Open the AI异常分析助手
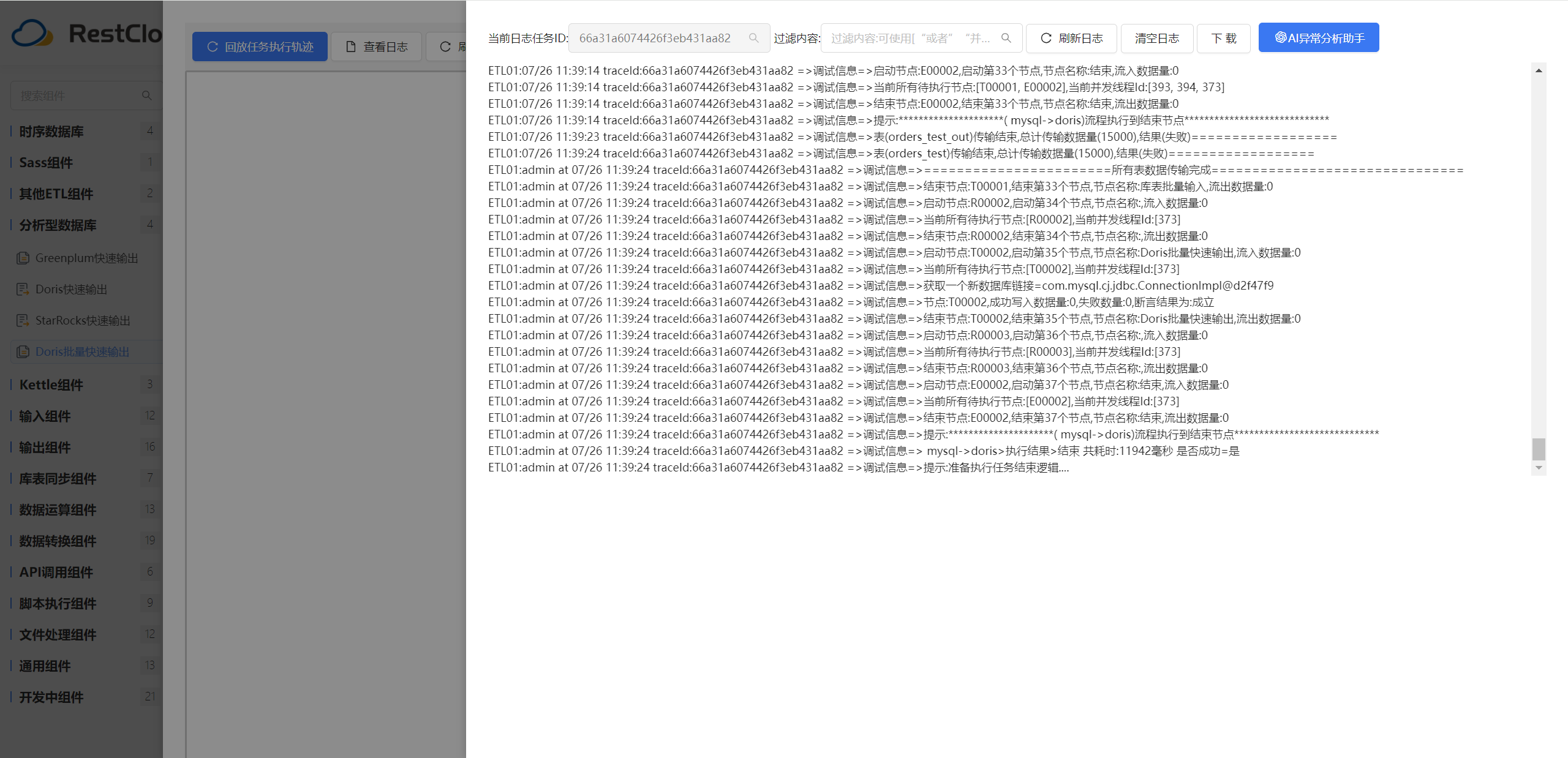This screenshot has height=758, width=1568. click(1319, 38)
